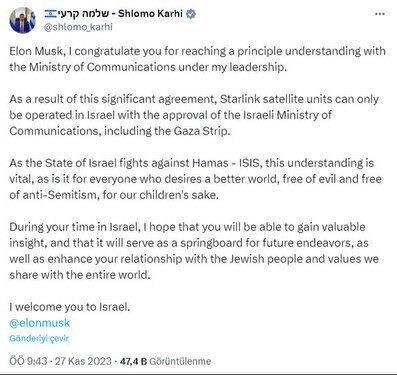Viewport: 397px width, 375px height.
Task: Open the Shlomo Karhi display name
Action: 150,13
